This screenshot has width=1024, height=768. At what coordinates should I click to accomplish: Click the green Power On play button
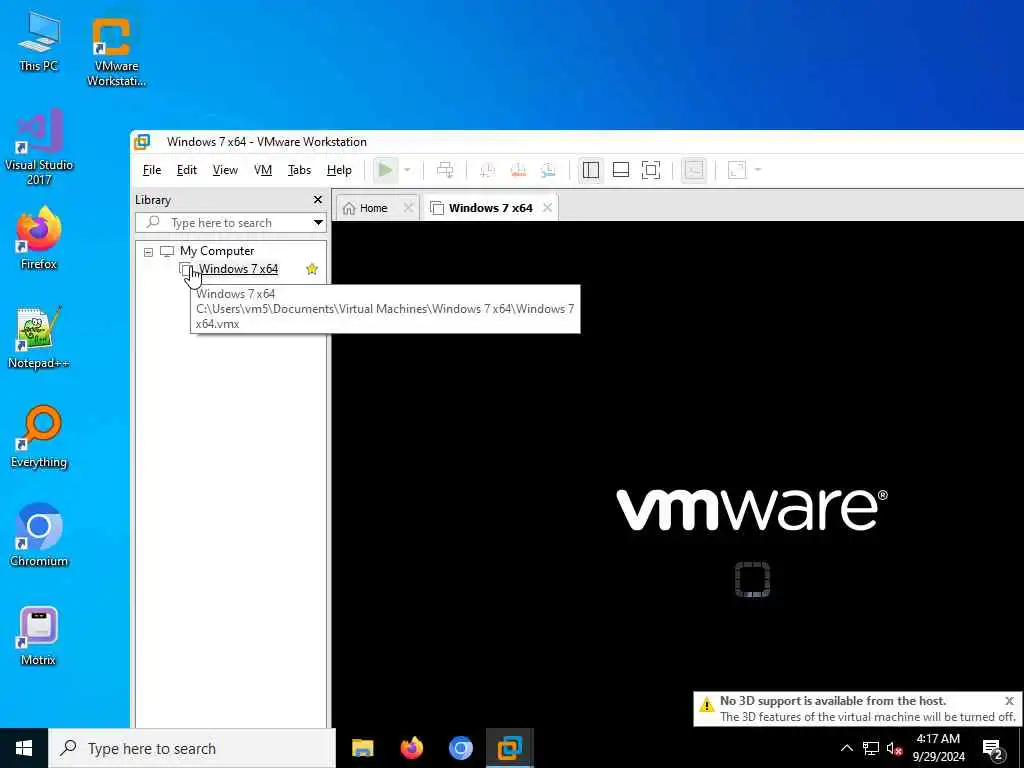(385, 170)
